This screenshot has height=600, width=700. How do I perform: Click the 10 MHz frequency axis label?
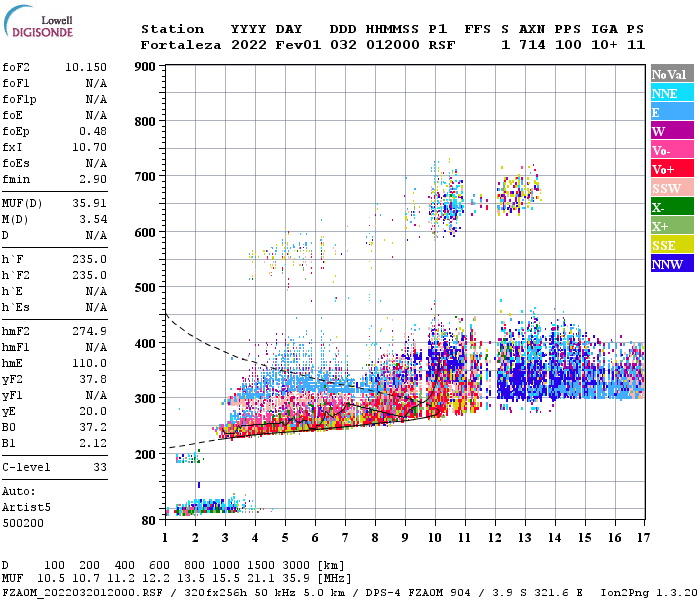[x=435, y=538]
